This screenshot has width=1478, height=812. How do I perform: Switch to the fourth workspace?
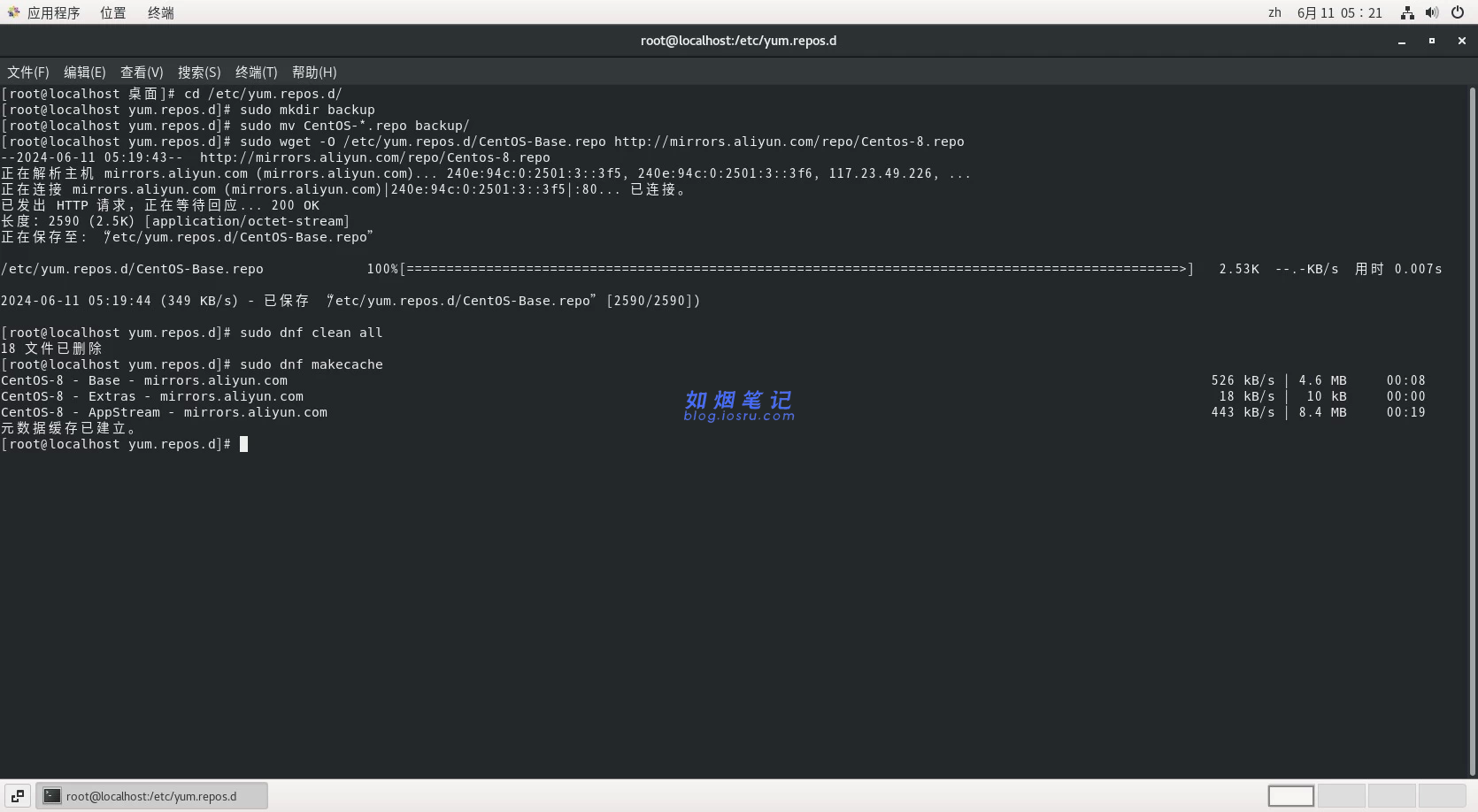1443,796
